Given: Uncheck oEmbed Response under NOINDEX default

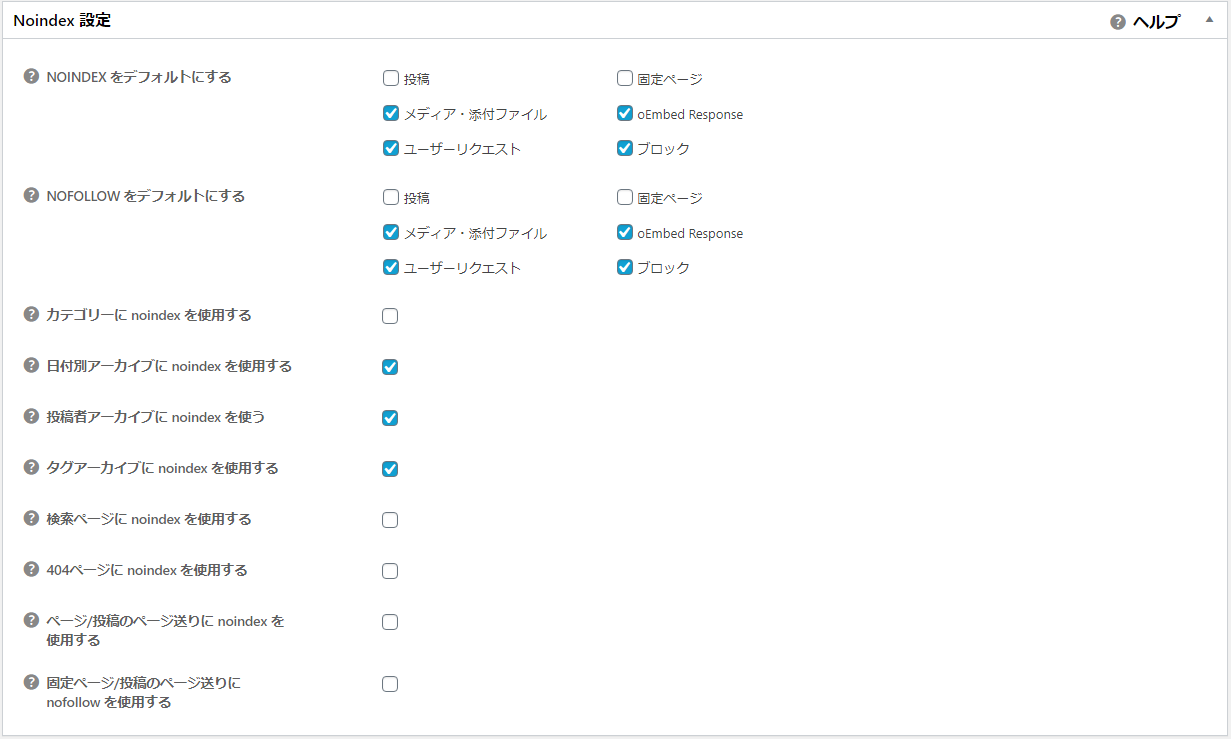Looking at the screenshot, I should click(x=625, y=114).
